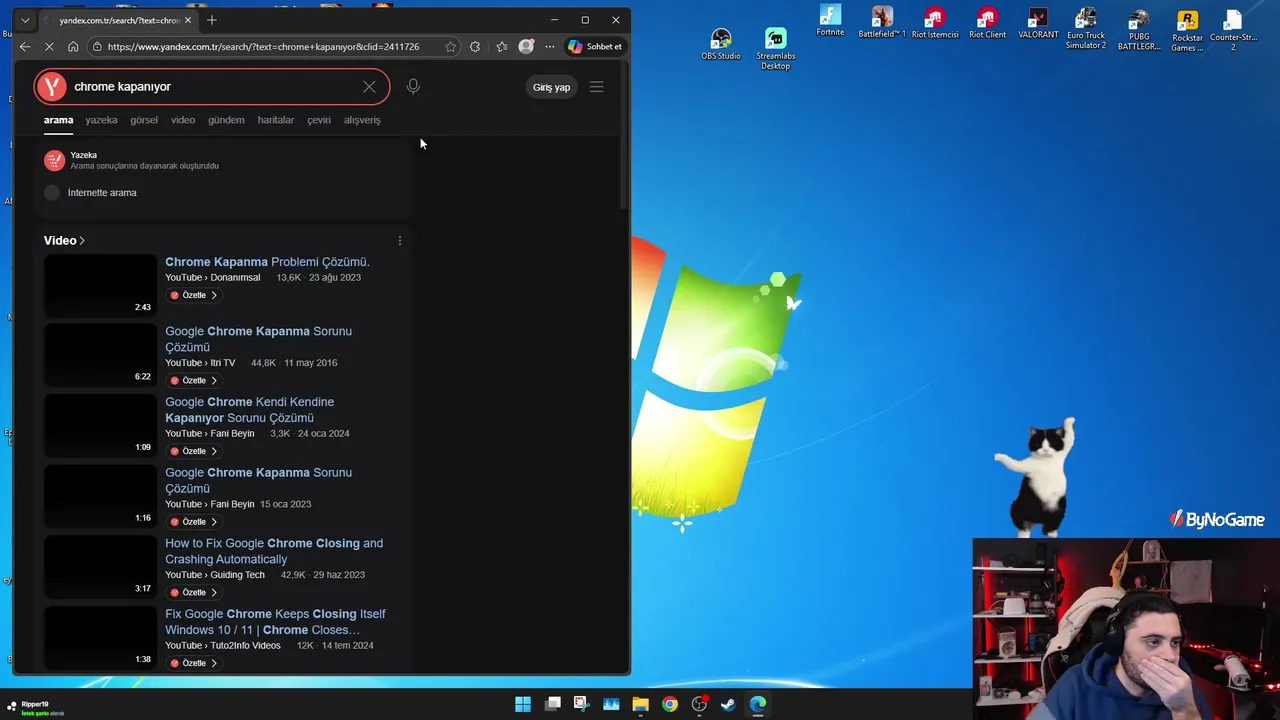
Task: Switch to the 'görsel' tab
Action: (144, 120)
